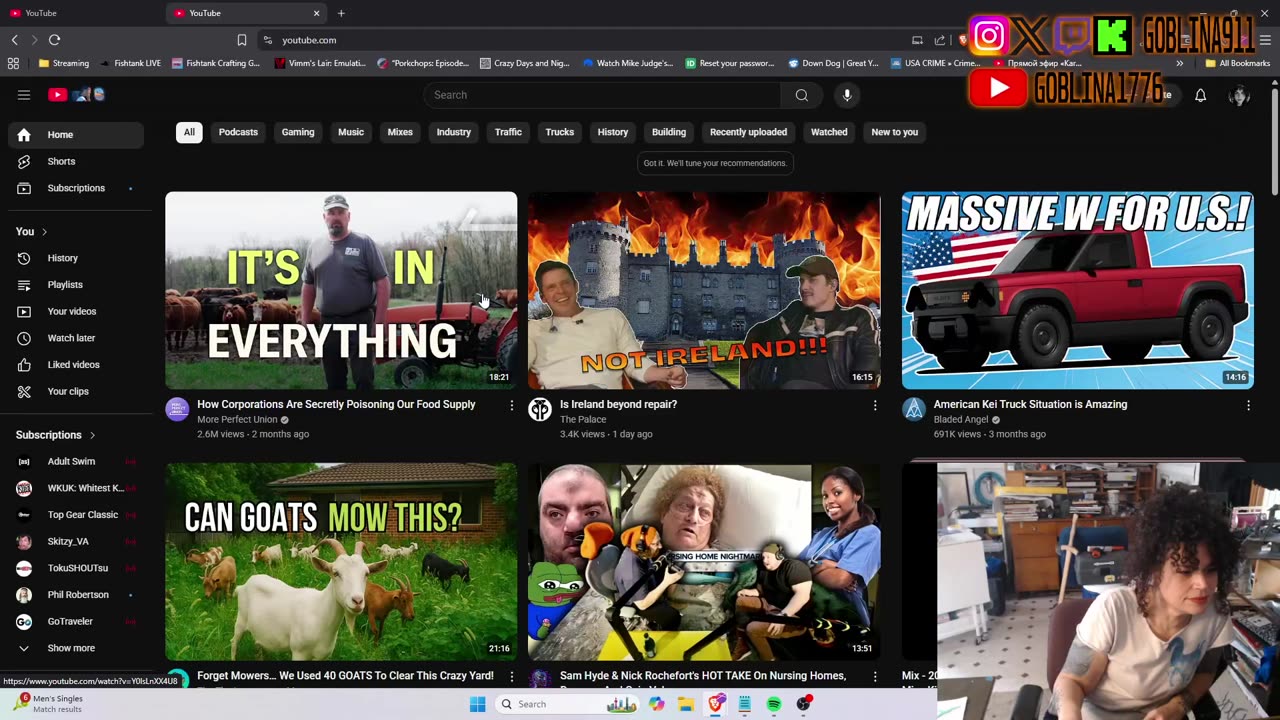Open the apps grid in bookmarks bar
Screen dimensions: 1280x720
pos(13,63)
